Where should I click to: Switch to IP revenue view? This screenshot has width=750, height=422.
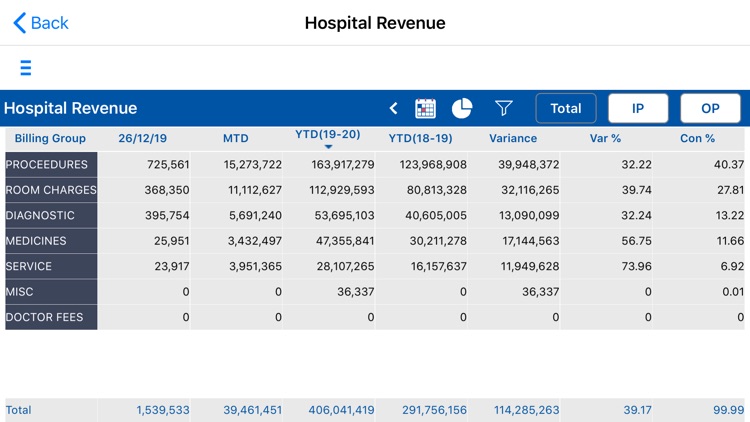pyautogui.click(x=638, y=108)
